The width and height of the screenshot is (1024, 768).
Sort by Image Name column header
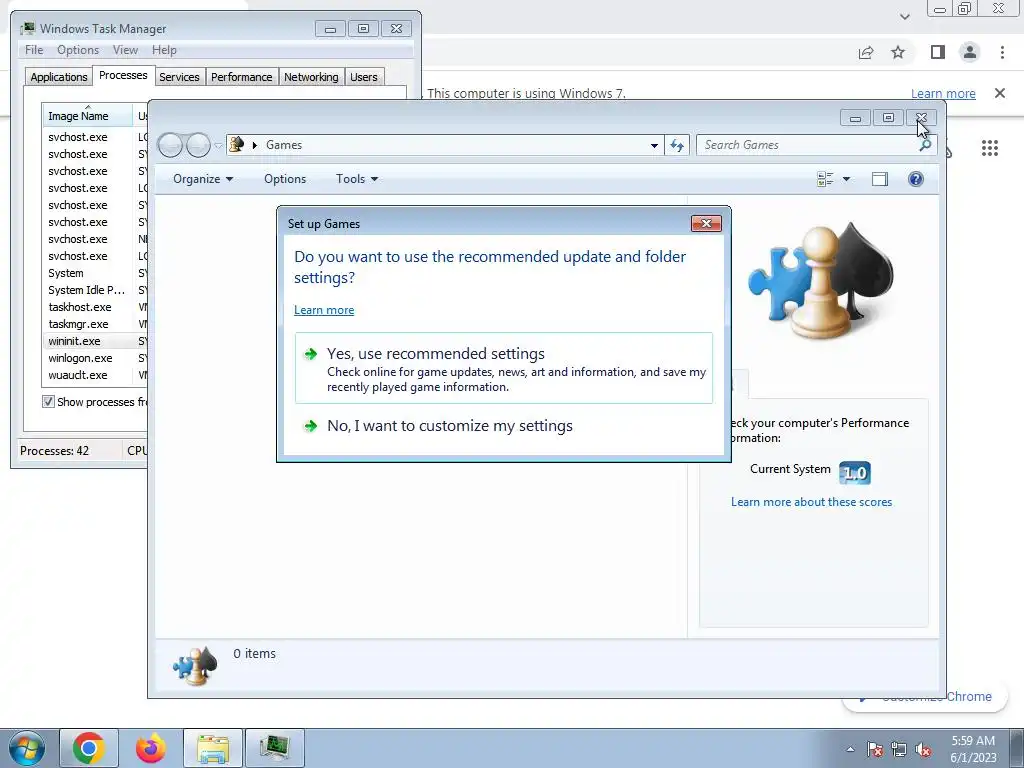[88, 116]
